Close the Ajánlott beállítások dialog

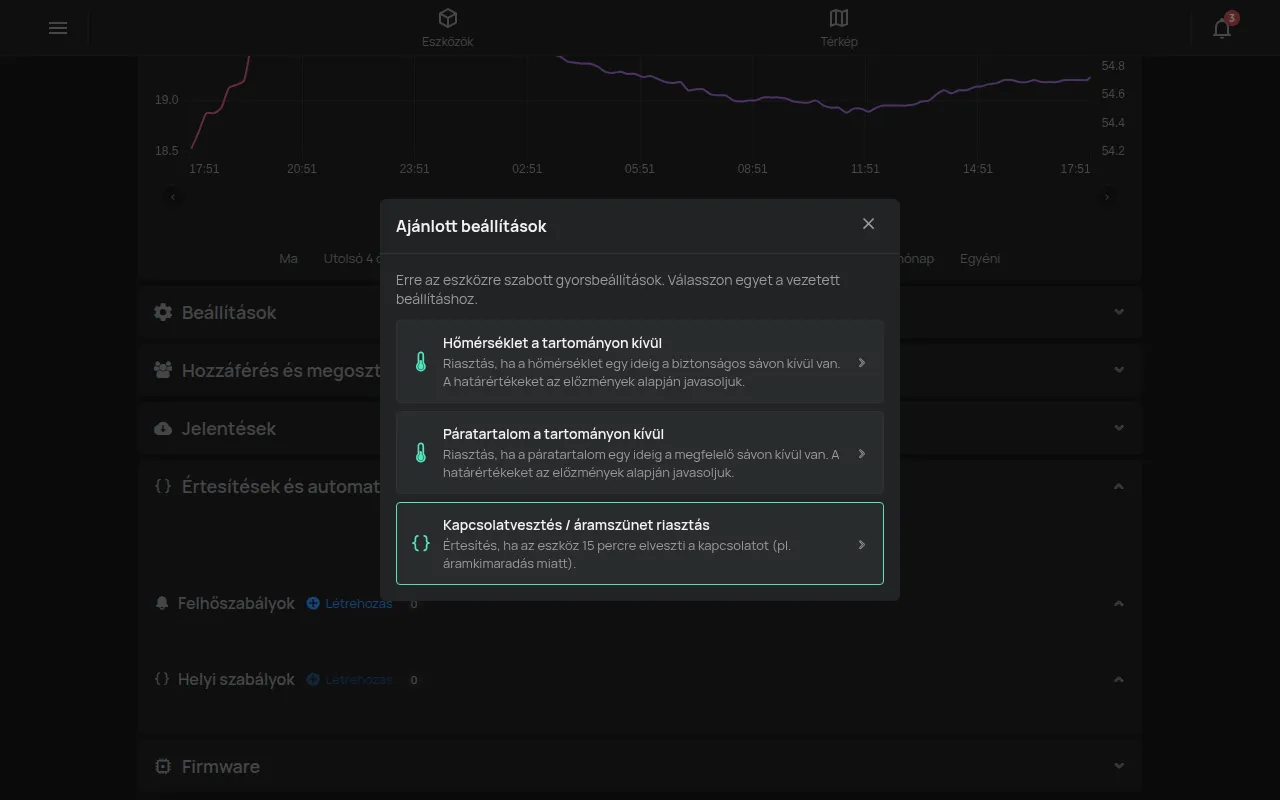point(868,224)
